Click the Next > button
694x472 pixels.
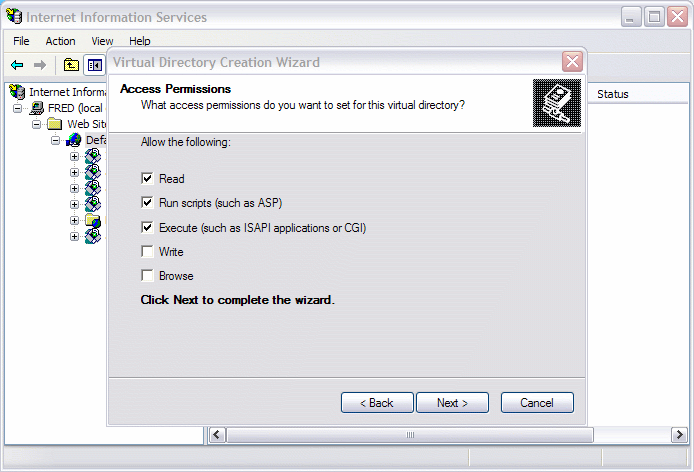click(452, 402)
